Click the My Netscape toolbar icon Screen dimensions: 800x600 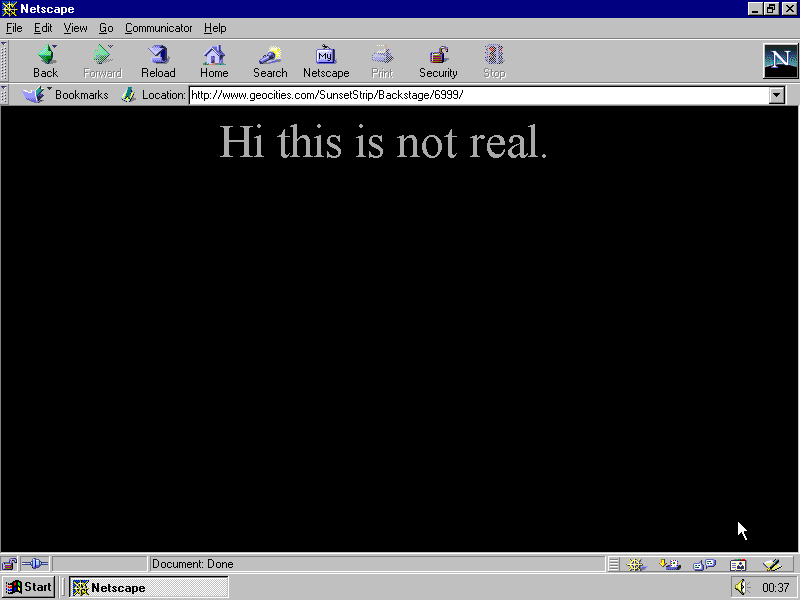tap(326, 61)
